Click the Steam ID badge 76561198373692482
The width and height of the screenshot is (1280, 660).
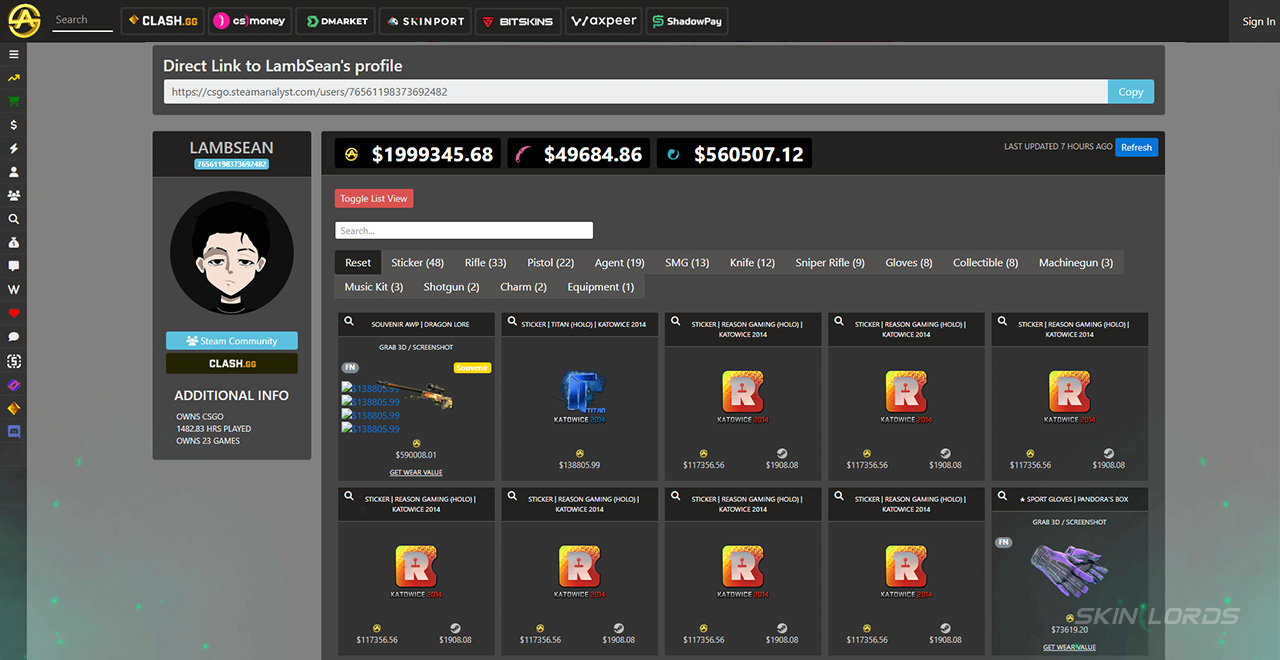[x=232, y=164]
